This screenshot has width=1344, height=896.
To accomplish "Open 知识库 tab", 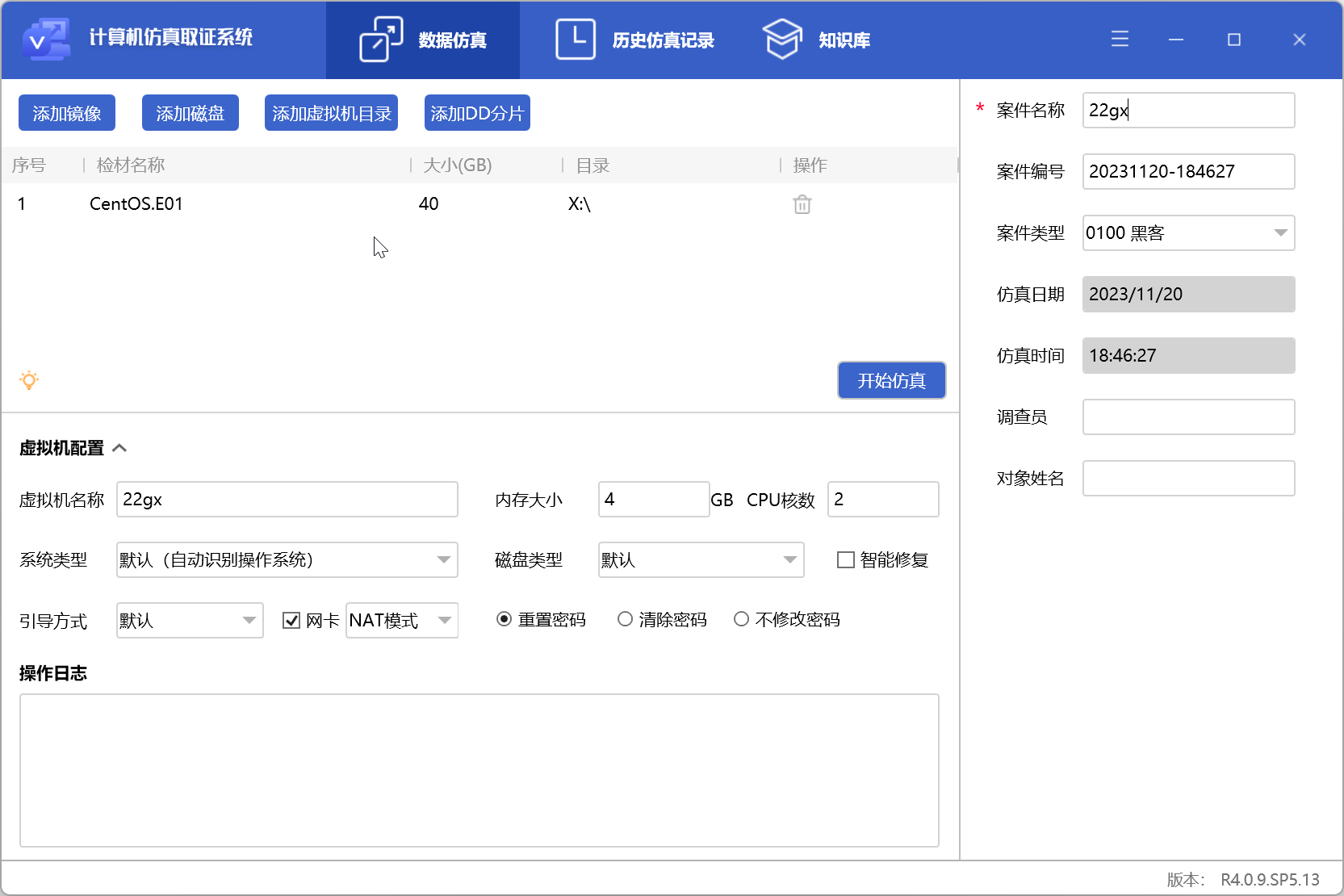I will (816, 40).
